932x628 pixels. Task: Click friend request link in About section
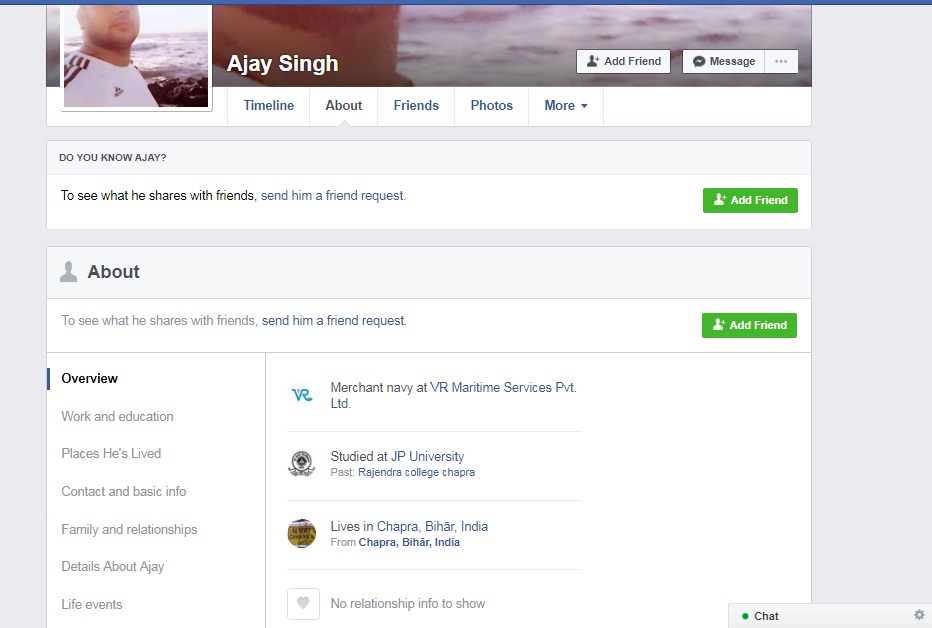click(334, 321)
